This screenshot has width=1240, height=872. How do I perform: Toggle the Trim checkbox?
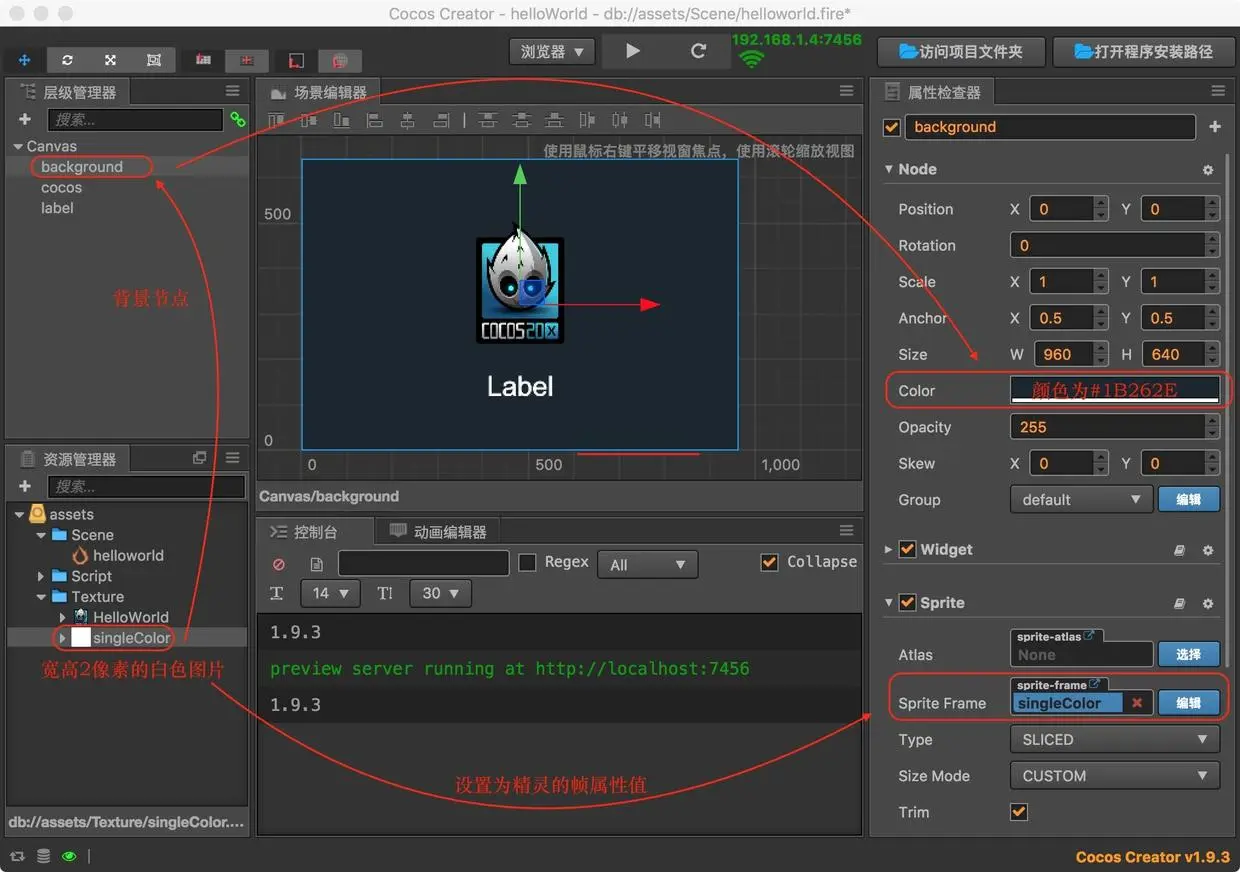[1019, 812]
